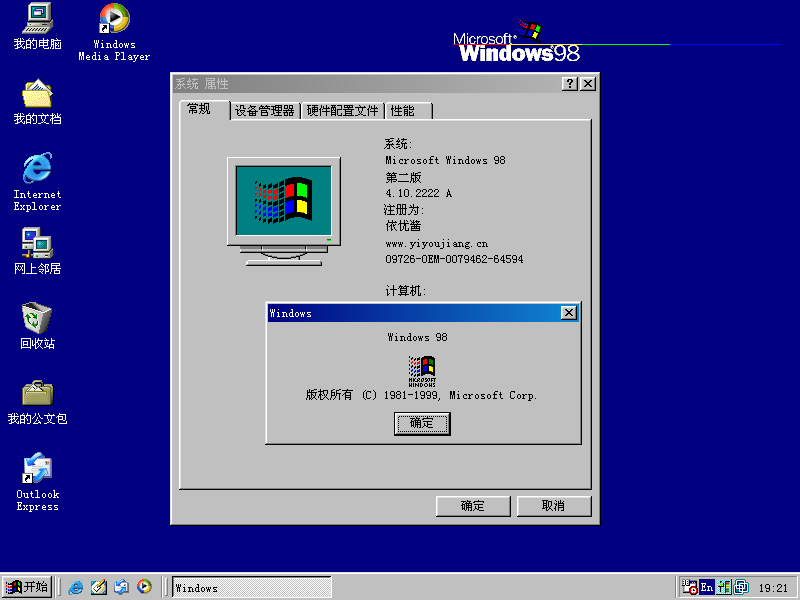This screenshot has width=800, height=600.
Task: Switch to the Device Manager (设备管理器) tab
Action: pos(263,110)
